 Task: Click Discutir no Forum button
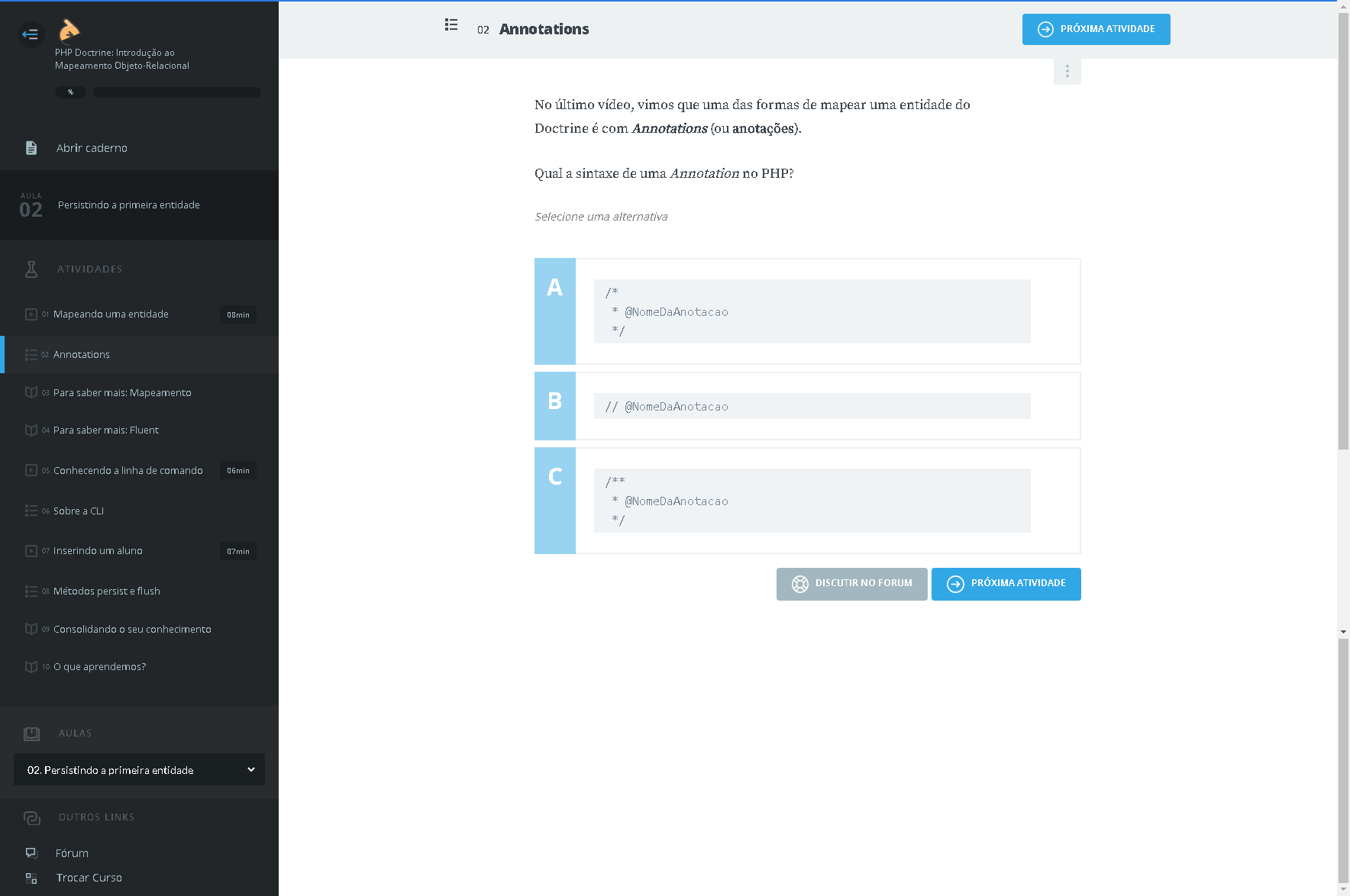[851, 584]
